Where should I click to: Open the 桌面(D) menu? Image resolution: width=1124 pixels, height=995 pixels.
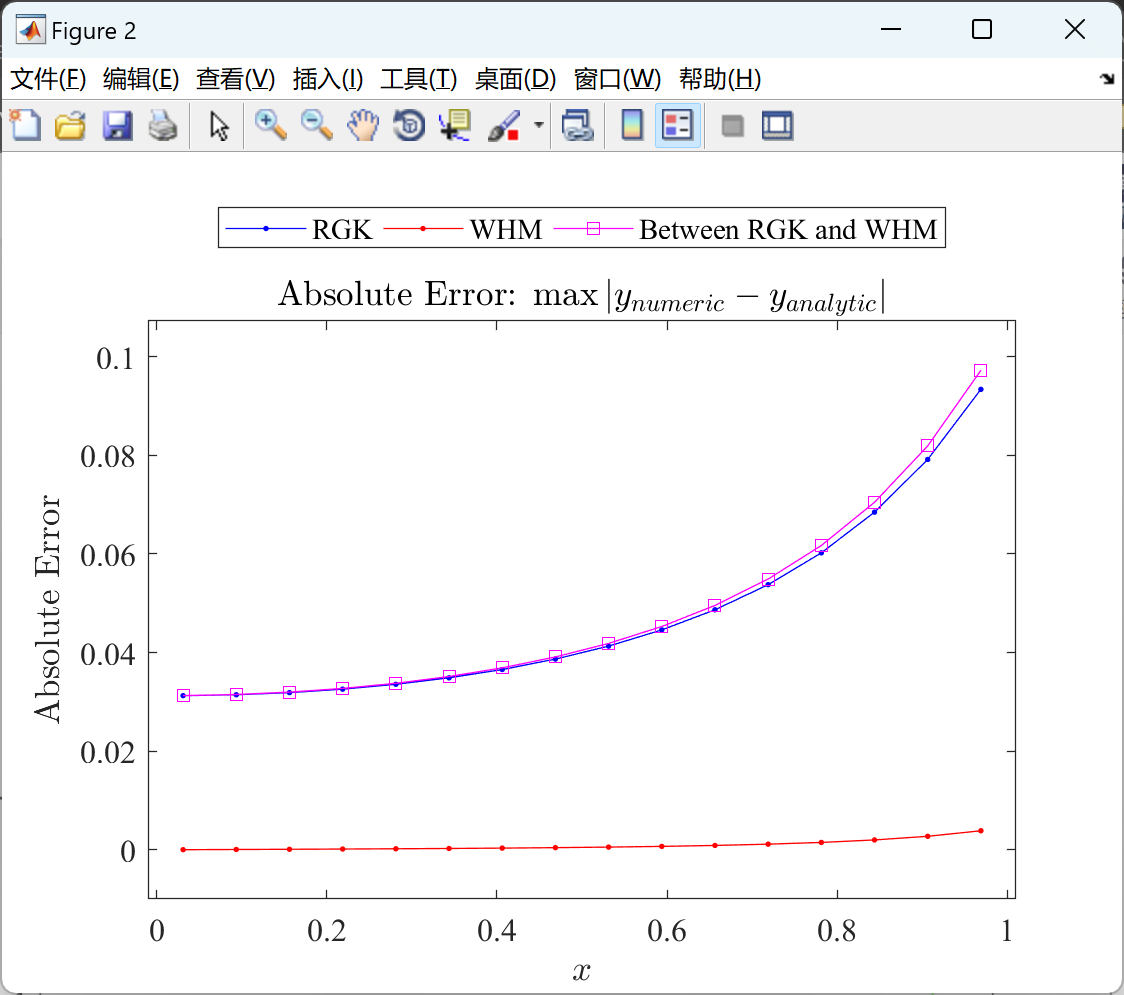click(515, 79)
